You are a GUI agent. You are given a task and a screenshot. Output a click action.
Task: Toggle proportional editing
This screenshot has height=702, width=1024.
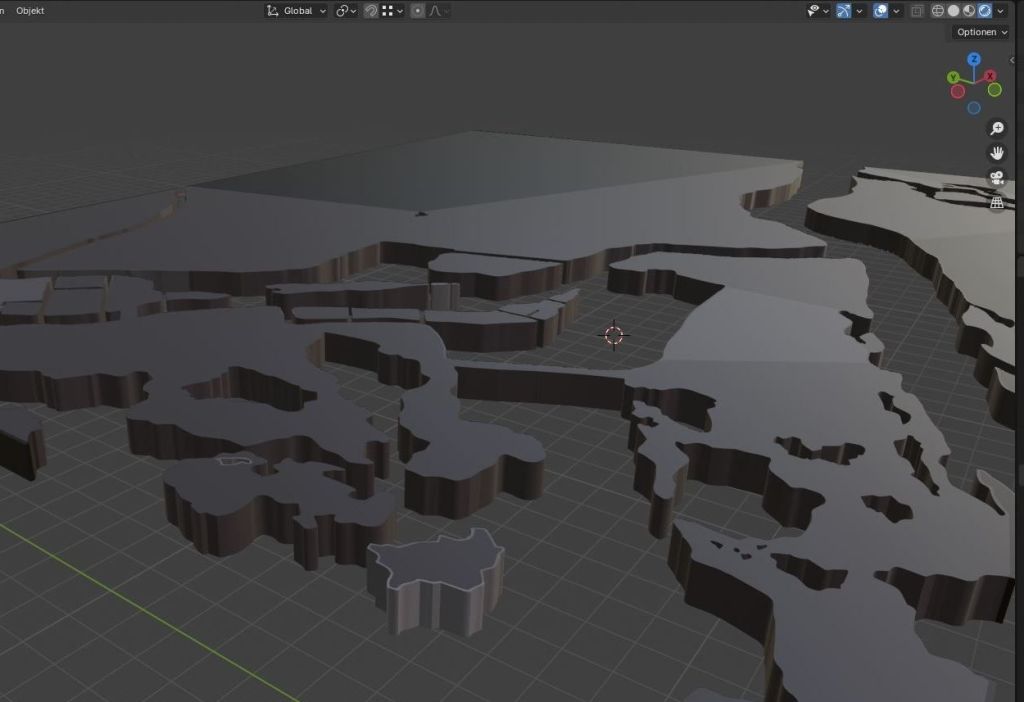coord(418,10)
